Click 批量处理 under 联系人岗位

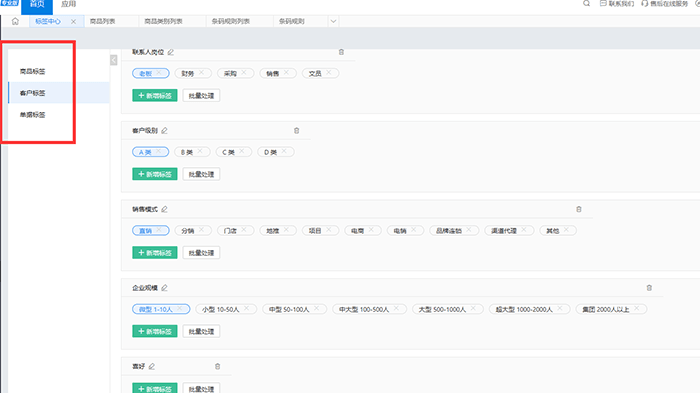(x=201, y=96)
